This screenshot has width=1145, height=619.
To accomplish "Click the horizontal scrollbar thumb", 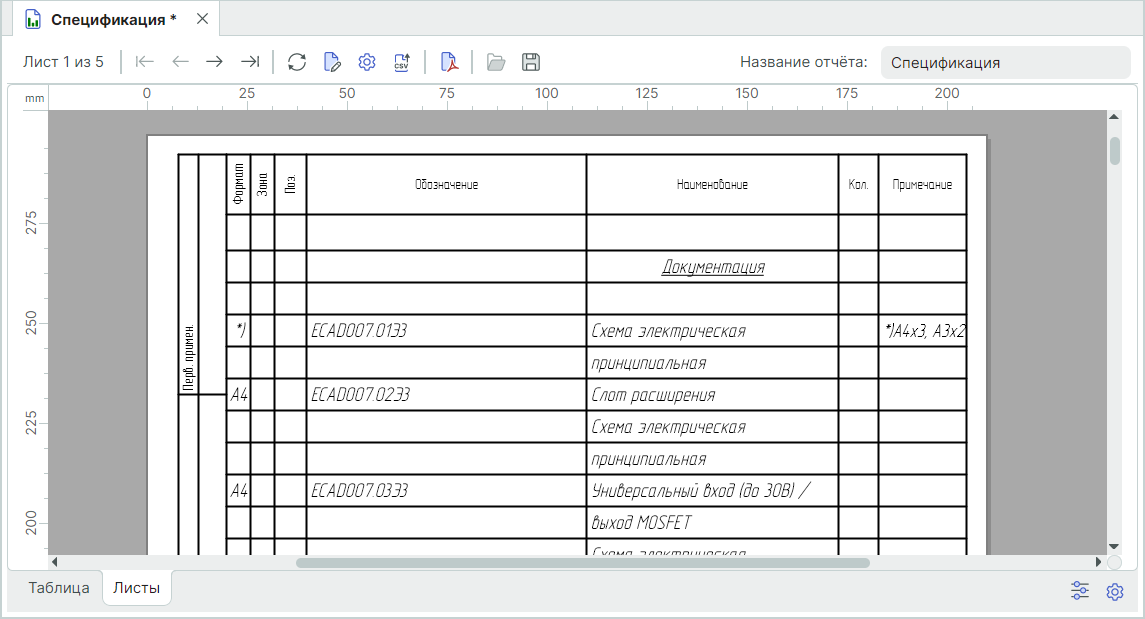I will 582,563.
